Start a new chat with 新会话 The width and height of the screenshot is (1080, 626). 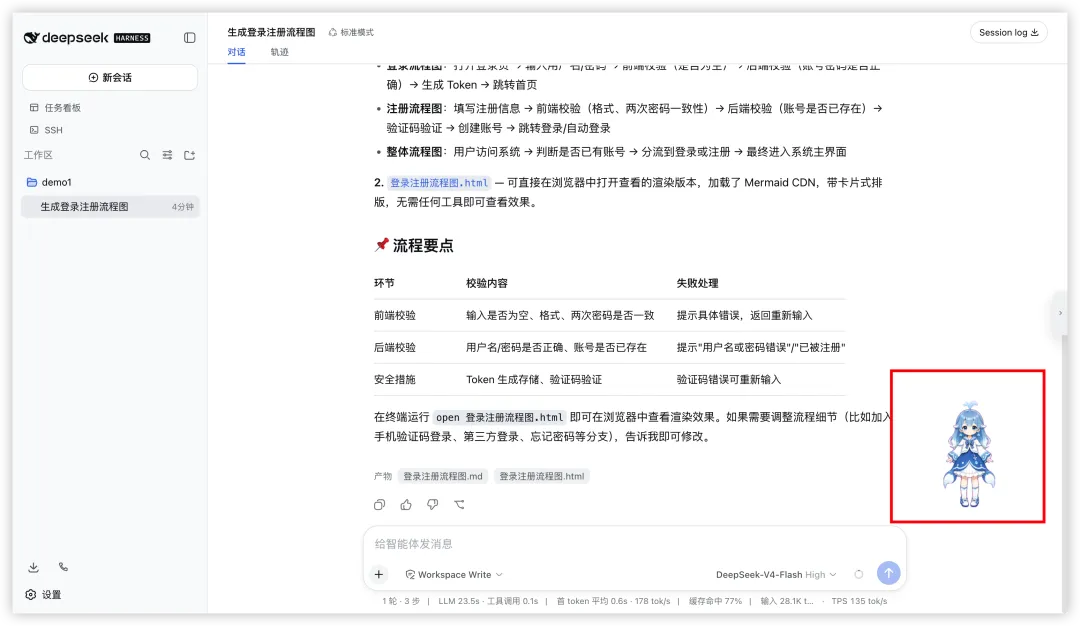[x=110, y=78]
